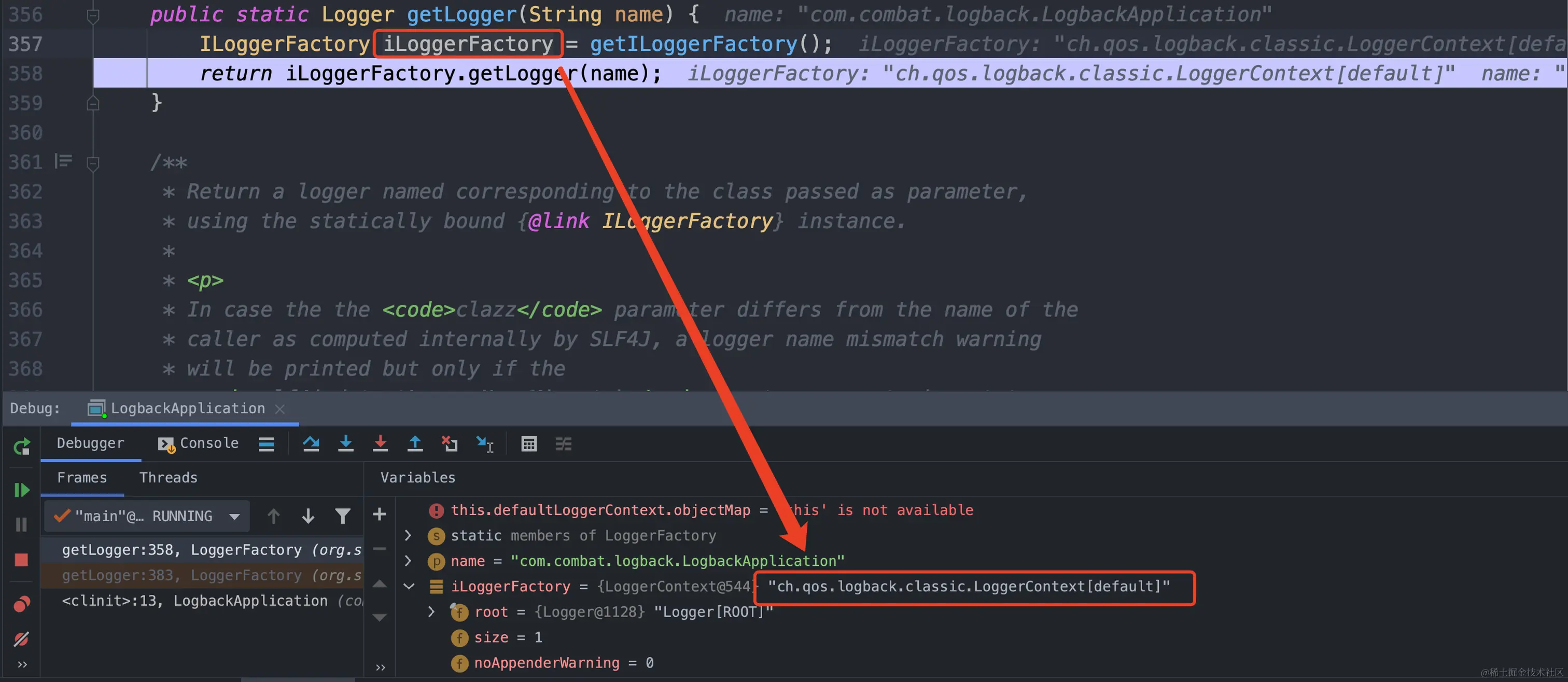Fold getLogger method at line 356
This screenshot has height=682, width=1568.
[x=92, y=17]
